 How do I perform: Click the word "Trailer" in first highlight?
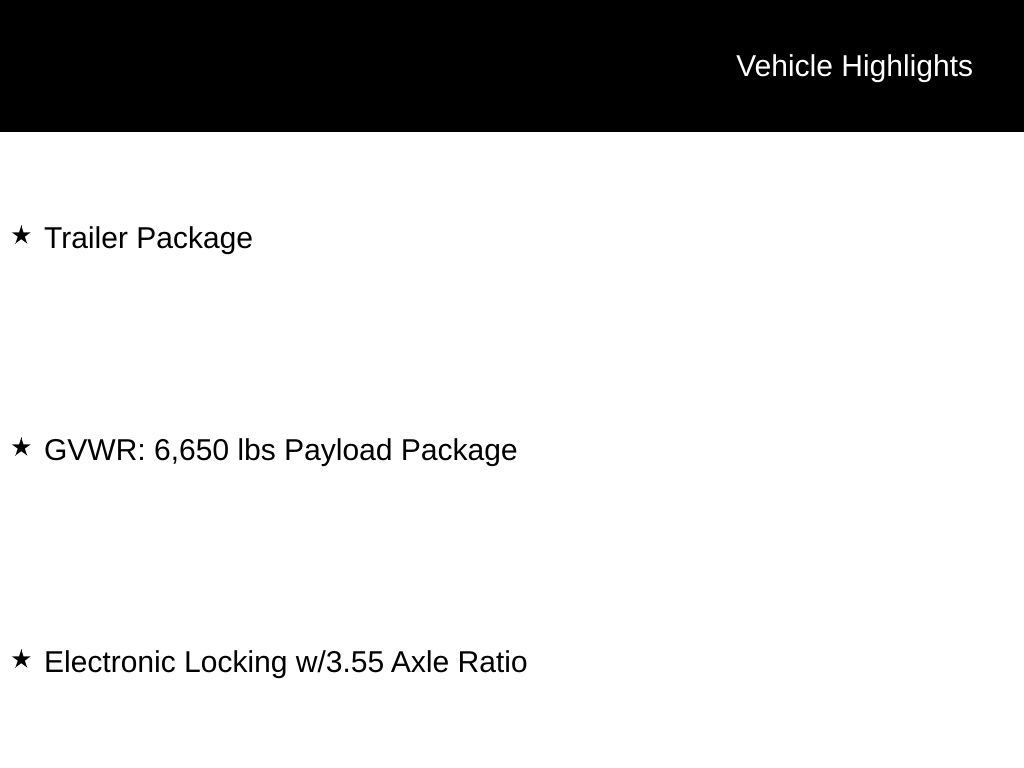86,238
